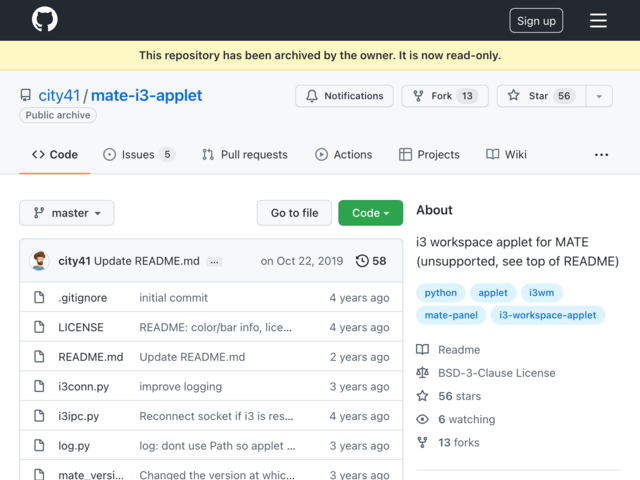Open the log.py file
Viewport: 640px width, 480px height.
point(74,446)
